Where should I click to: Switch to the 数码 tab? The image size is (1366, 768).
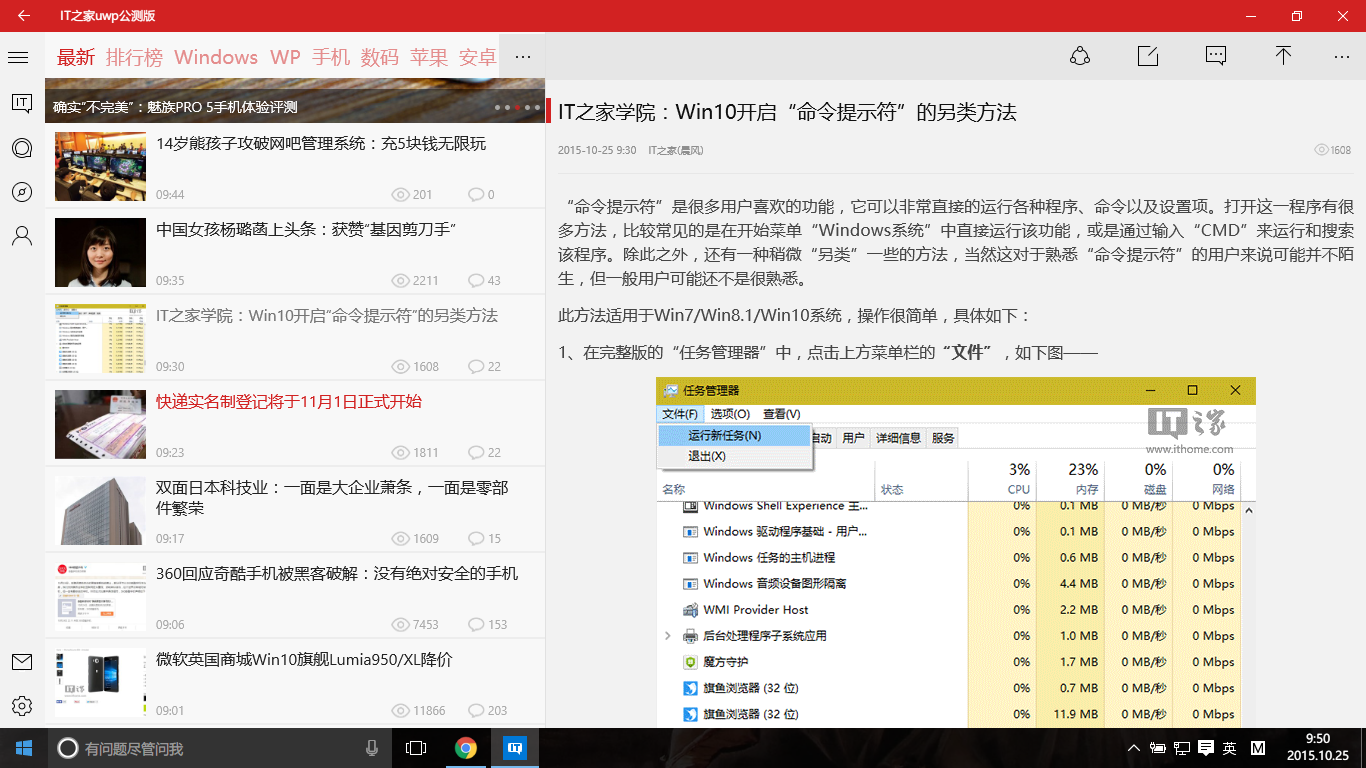pyautogui.click(x=380, y=57)
